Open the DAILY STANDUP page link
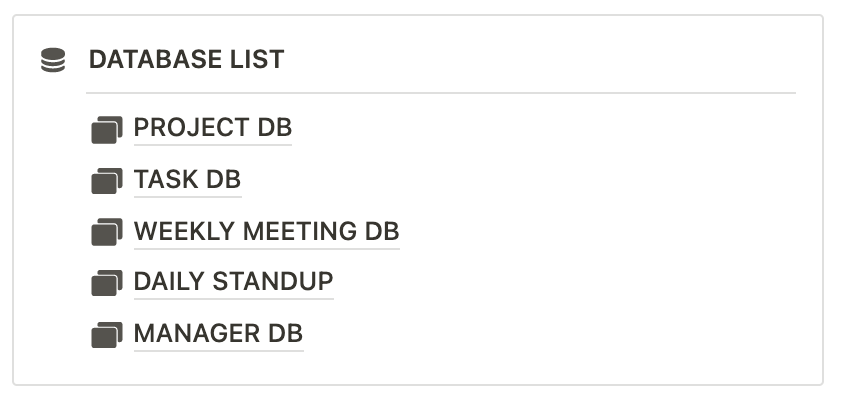 pos(233,283)
